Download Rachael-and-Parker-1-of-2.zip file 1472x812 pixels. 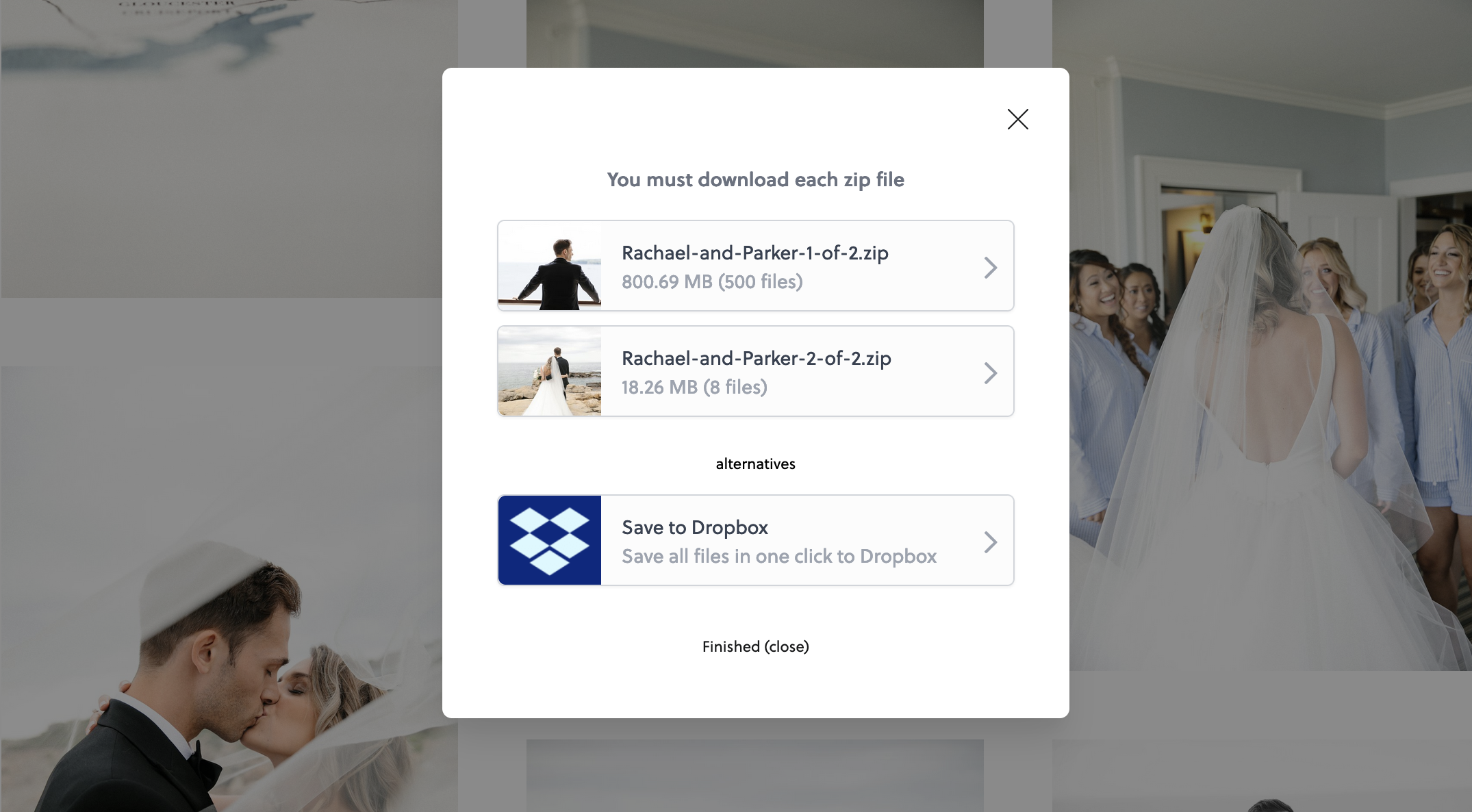click(755, 266)
